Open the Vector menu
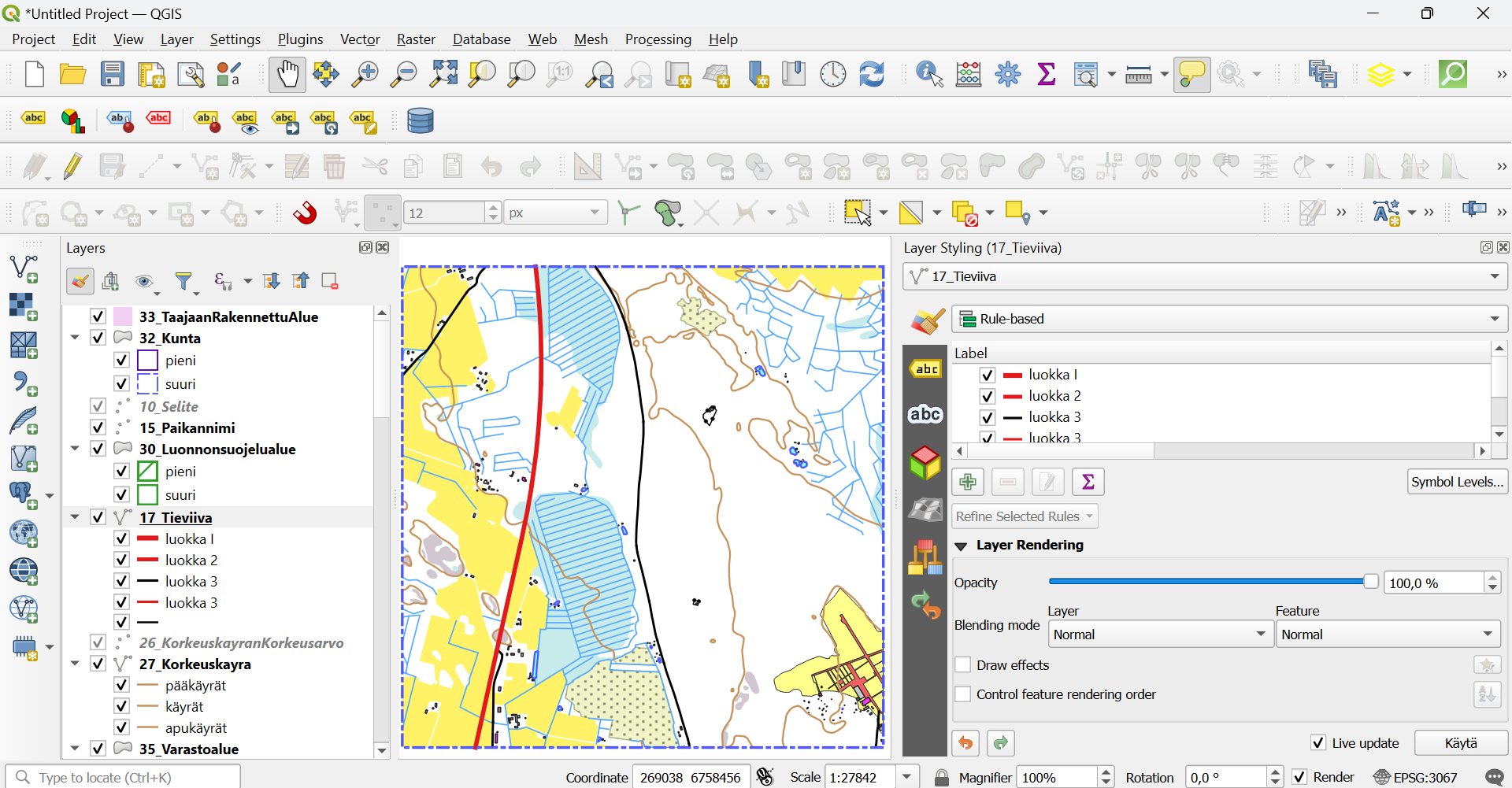This screenshot has width=1512, height=788. [x=360, y=39]
